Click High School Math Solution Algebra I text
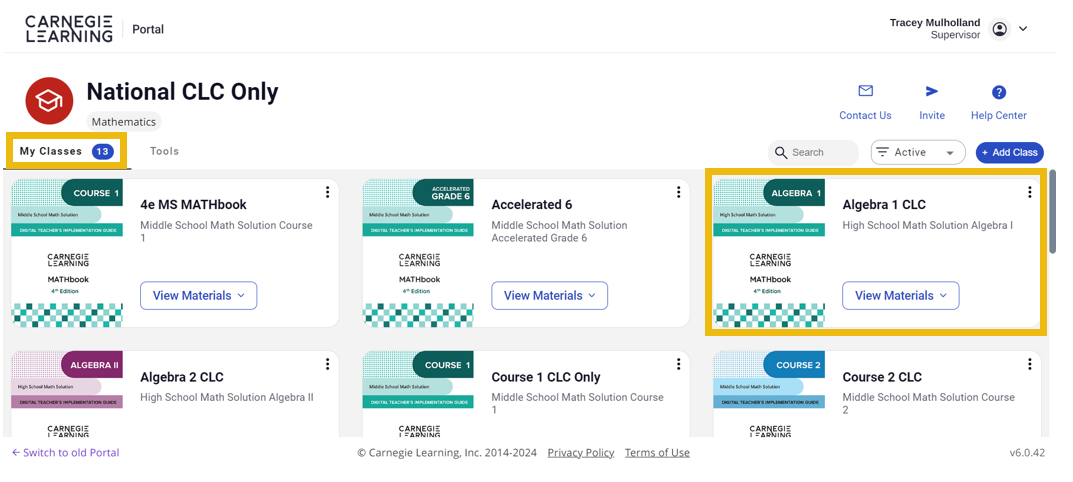Screen dimensions: 1073x482 928,225
